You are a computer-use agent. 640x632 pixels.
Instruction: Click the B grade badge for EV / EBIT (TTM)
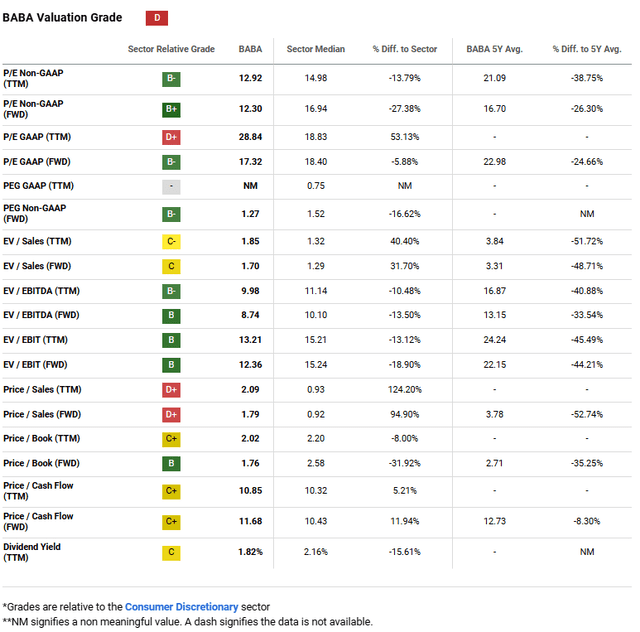pos(172,340)
